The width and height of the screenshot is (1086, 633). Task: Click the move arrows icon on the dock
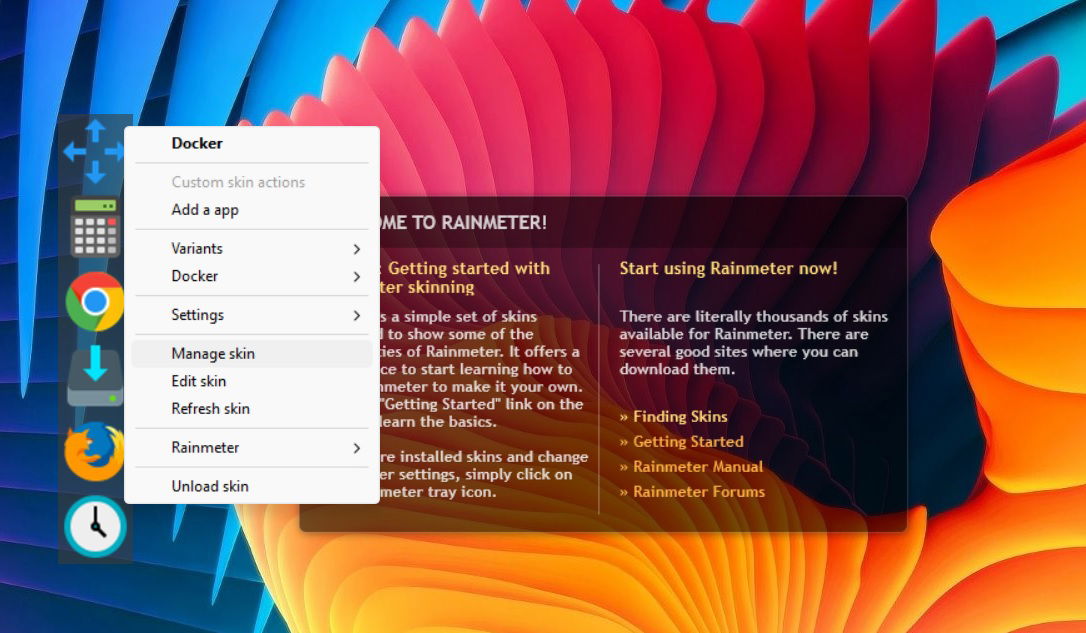tap(94, 152)
